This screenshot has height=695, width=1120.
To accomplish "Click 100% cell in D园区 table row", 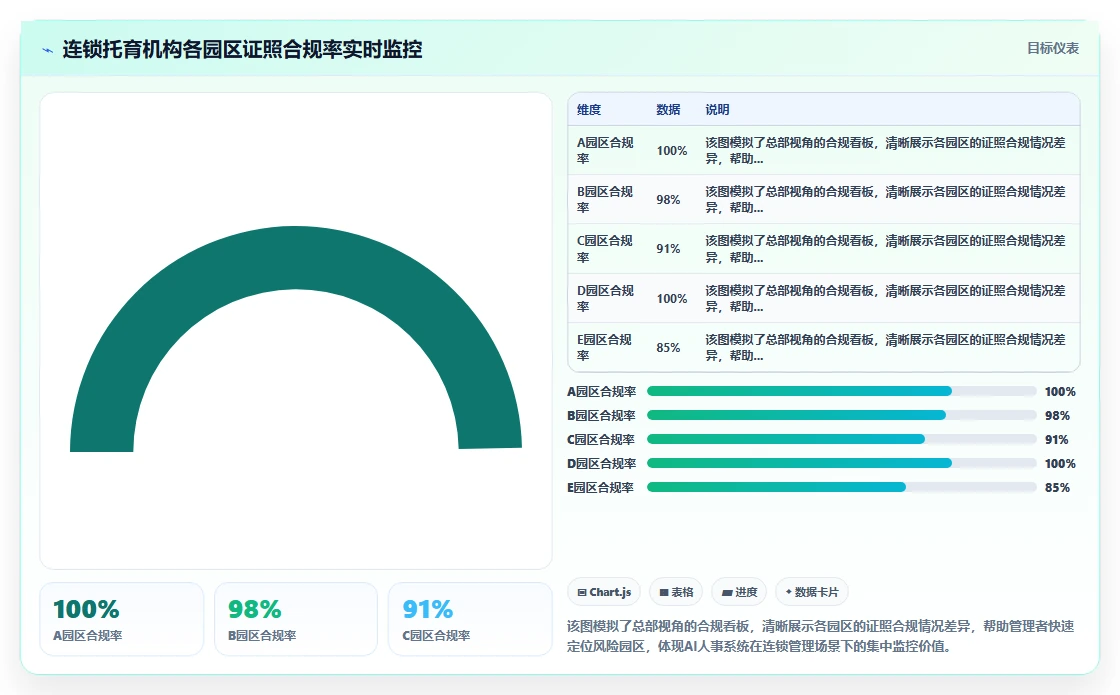I will click(x=672, y=299).
